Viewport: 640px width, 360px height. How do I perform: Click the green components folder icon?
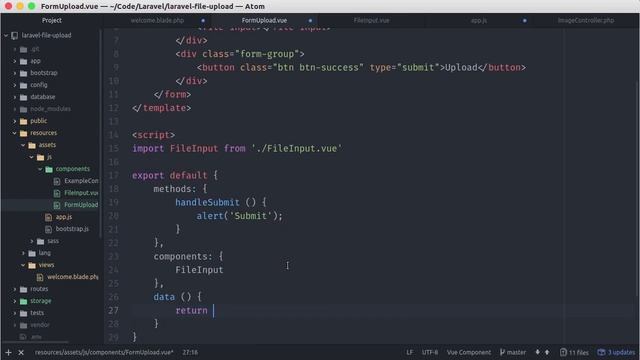pyautogui.click(x=49, y=169)
